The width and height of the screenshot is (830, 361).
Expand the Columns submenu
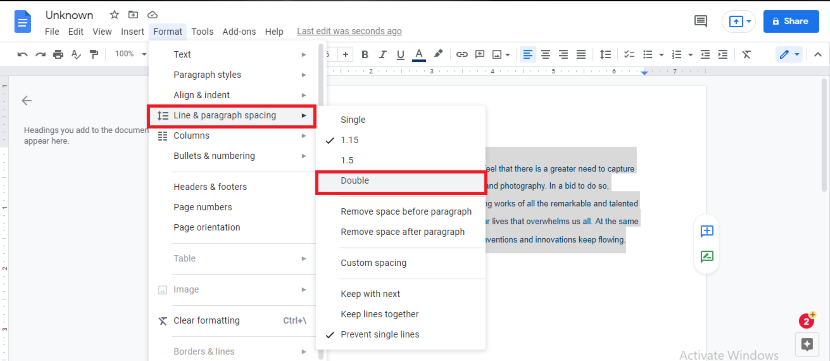click(233, 136)
